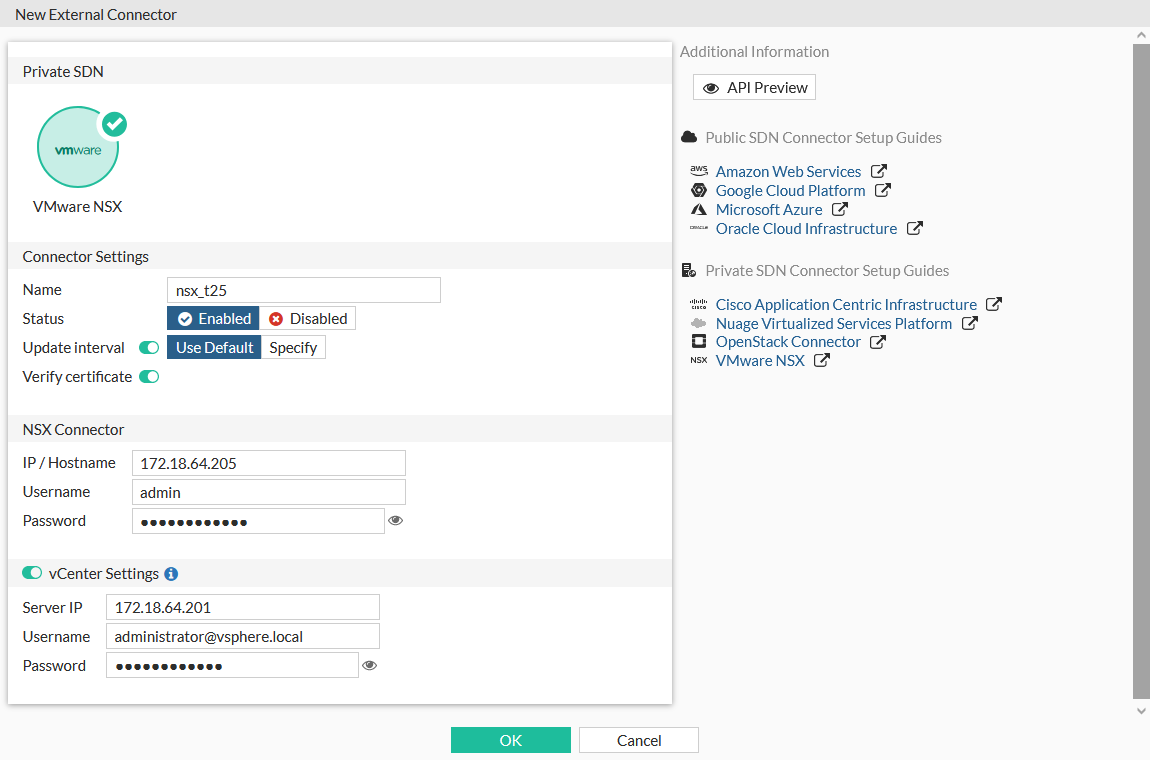Image resolution: width=1150 pixels, height=760 pixels.
Task: Toggle the Verify certificate switch
Action: tap(149, 377)
